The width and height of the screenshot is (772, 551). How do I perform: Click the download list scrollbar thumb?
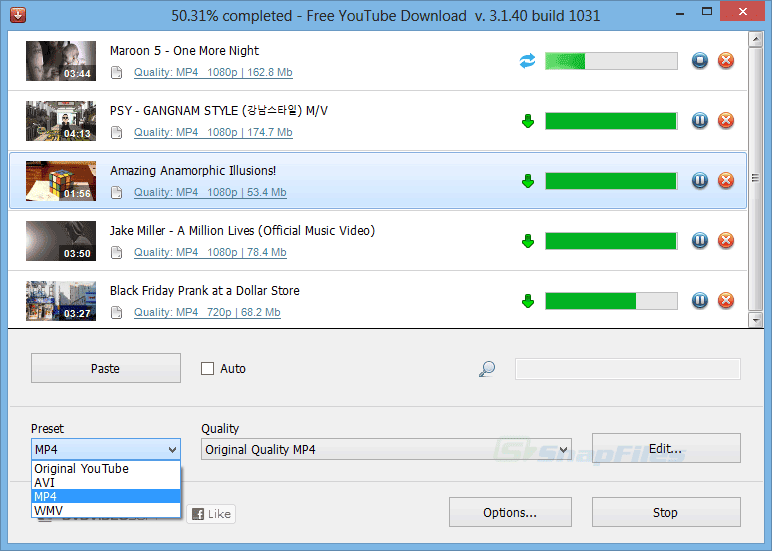755,178
